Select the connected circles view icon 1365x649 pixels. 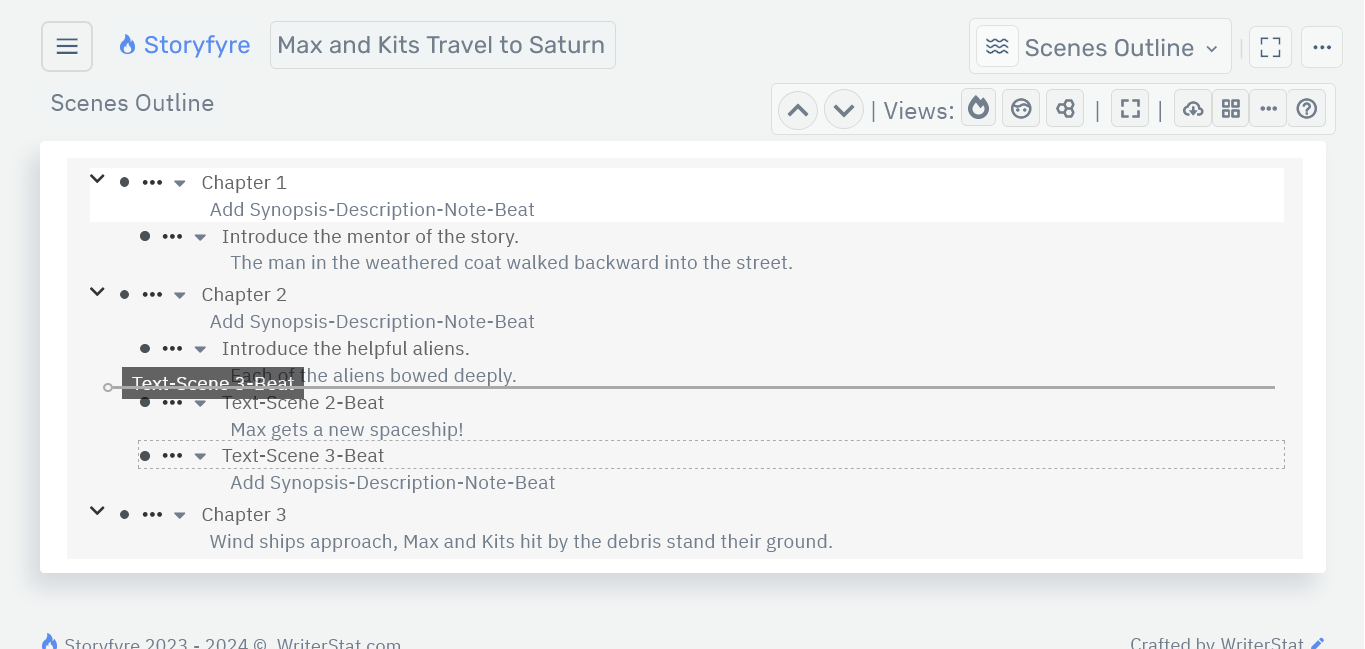coord(1065,109)
